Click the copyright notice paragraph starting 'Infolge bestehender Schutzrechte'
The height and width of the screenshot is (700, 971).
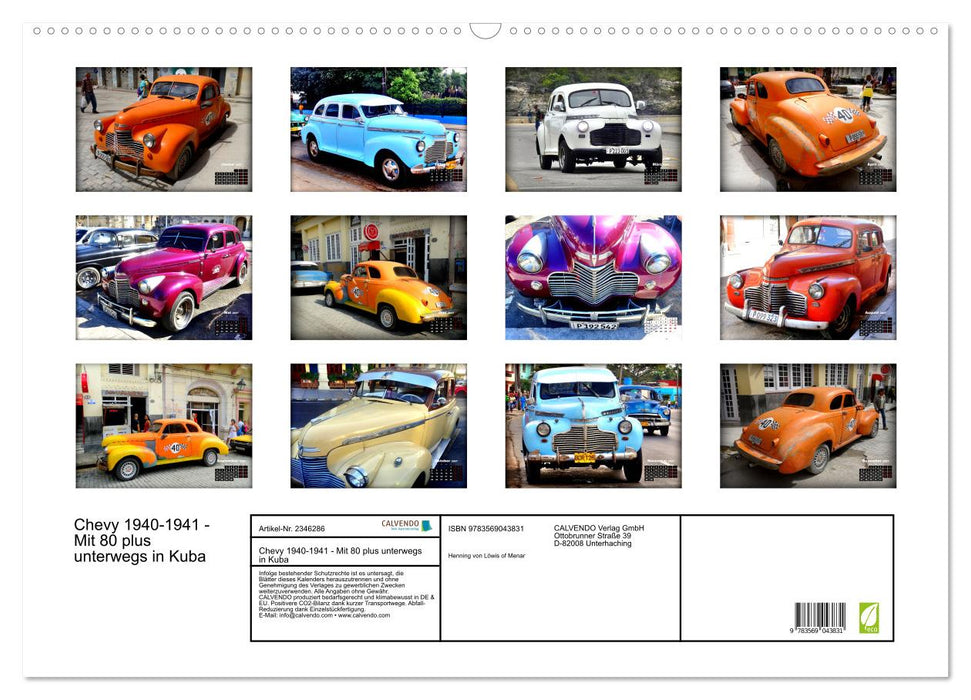pyautogui.click(x=346, y=594)
